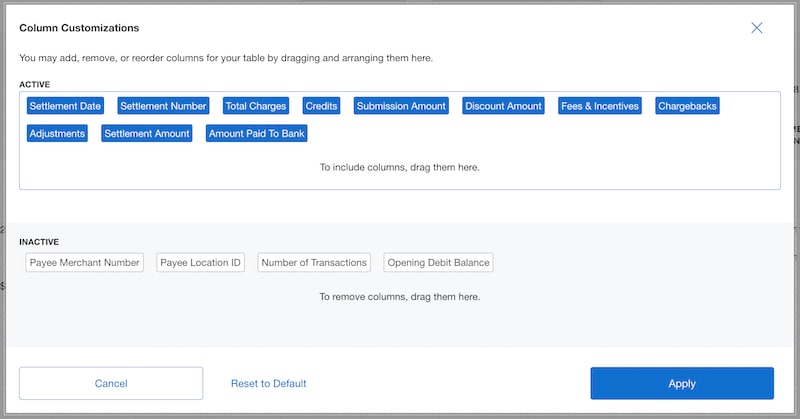Click the Fees & Incentives chip
The image size is (800, 419).
pyautogui.click(x=599, y=106)
